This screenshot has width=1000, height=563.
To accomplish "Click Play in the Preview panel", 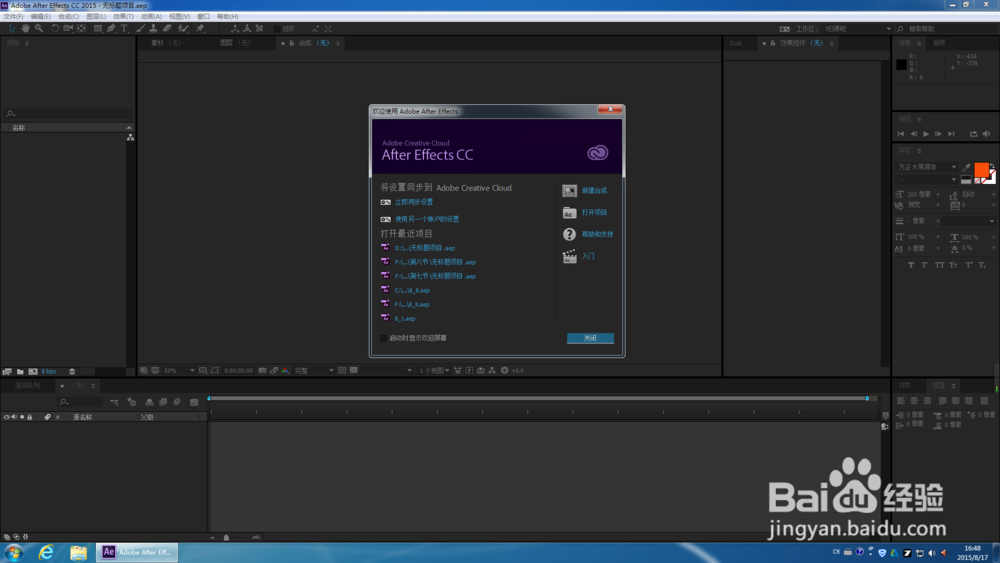I will point(926,134).
